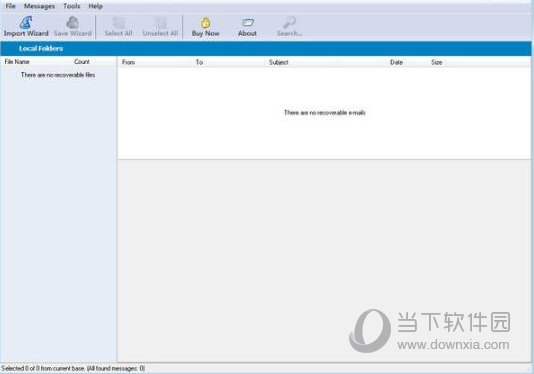The image size is (534, 374).
Task: Sort emails by Subject column
Action: (279, 62)
